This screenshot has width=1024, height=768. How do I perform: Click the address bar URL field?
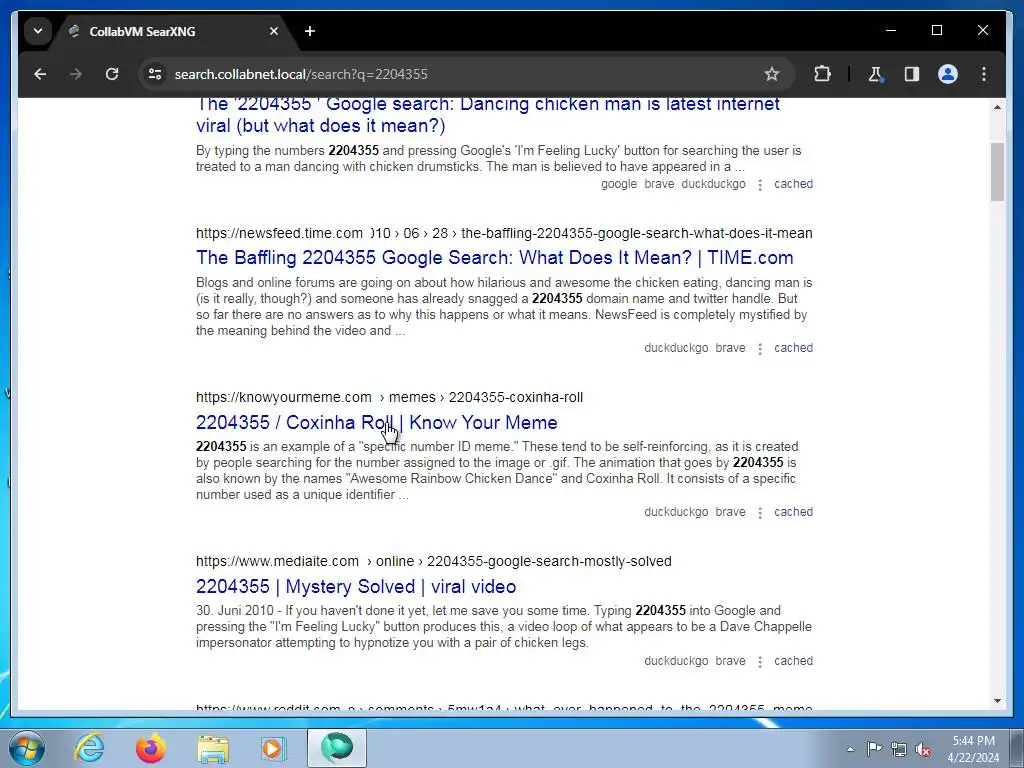(x=457, y=74)
